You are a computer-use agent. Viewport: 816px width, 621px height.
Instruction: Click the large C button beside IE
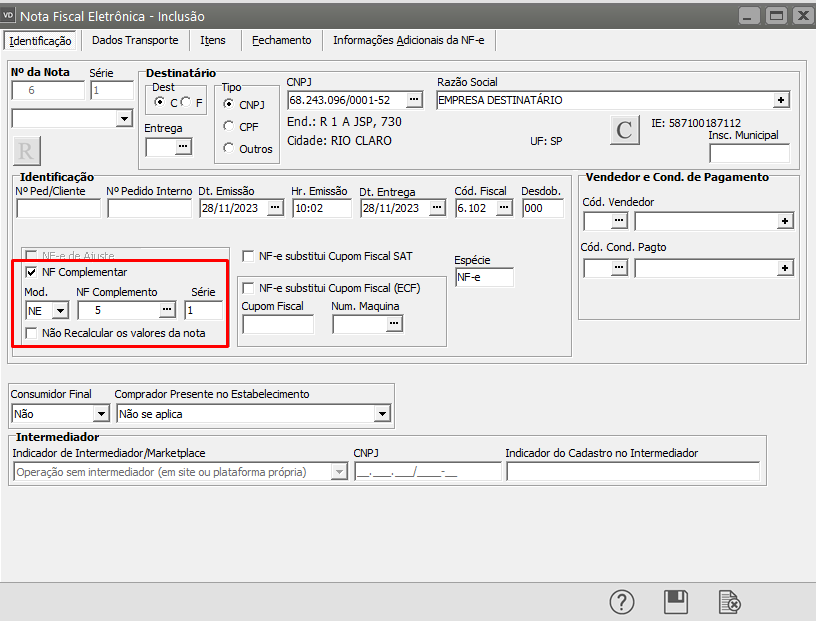(624, 130)
